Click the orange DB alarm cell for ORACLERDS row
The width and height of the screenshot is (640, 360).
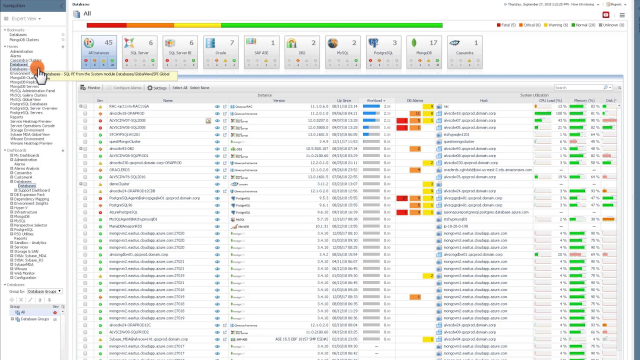[x=415, y=170]
